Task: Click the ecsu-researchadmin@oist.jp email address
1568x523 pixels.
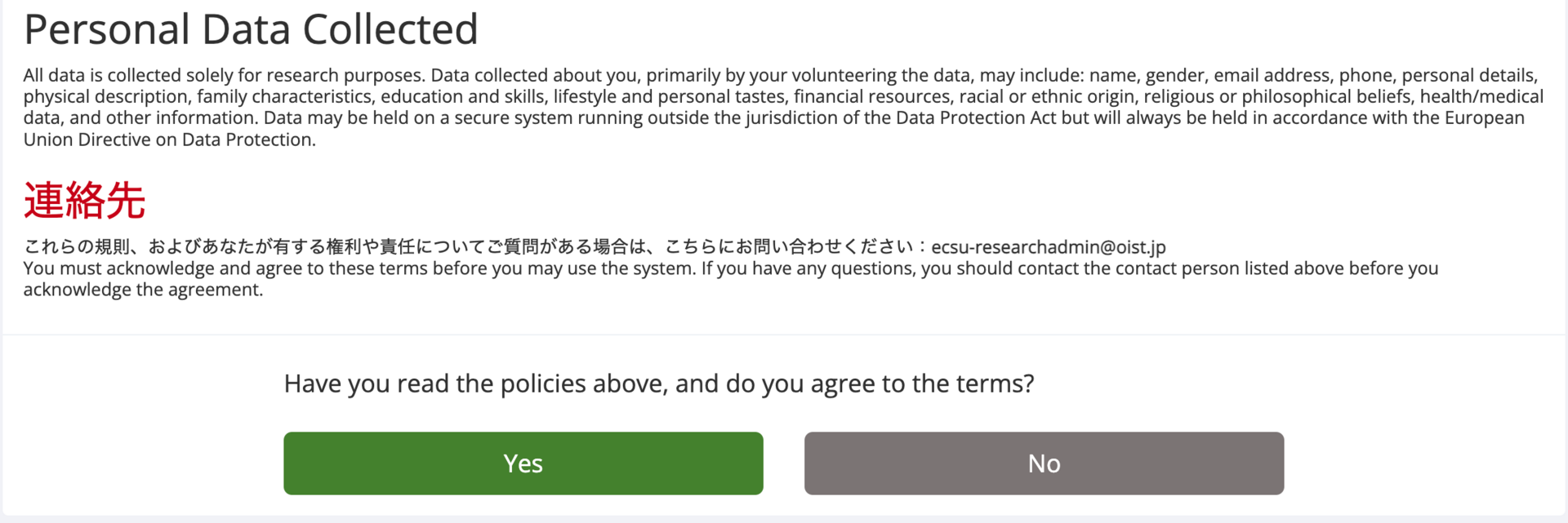Action: (x=1048, y=247)
